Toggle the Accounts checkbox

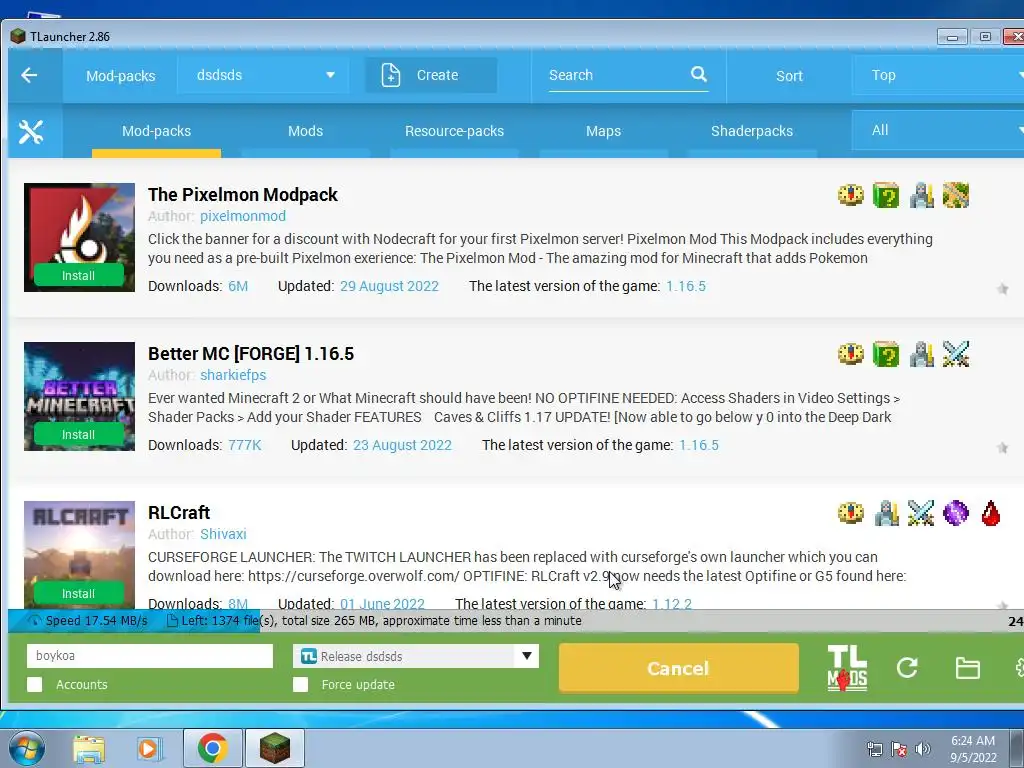pyautogui.click(x=35, y=684)
